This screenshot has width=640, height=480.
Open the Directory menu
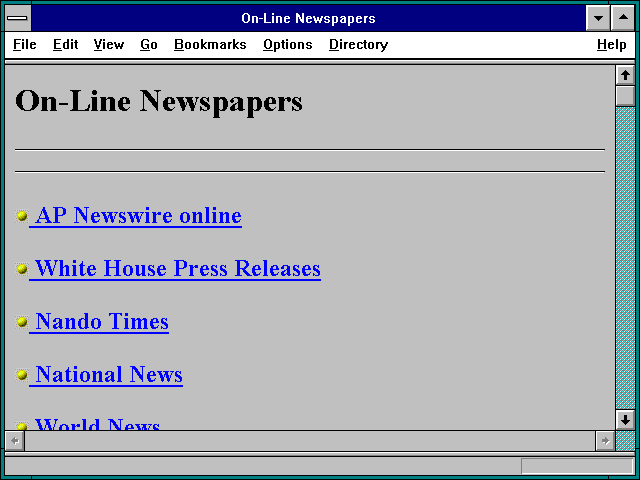coord(358,44)
